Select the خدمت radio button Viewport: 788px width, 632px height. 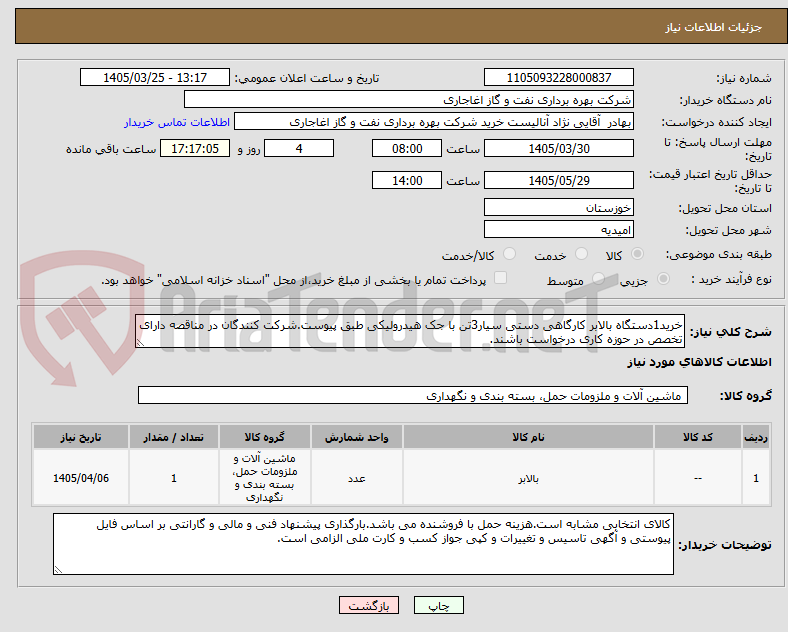581,254
